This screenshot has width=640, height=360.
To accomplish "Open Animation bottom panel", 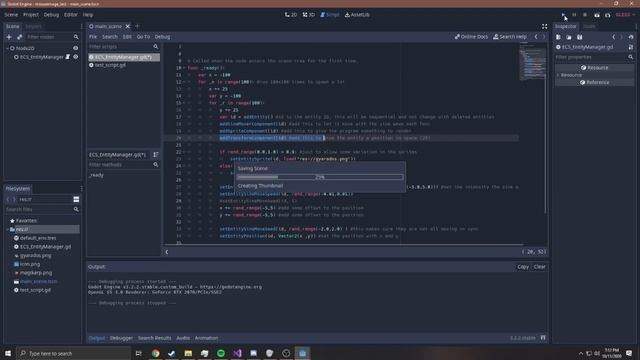I will [x=206, y=338].
